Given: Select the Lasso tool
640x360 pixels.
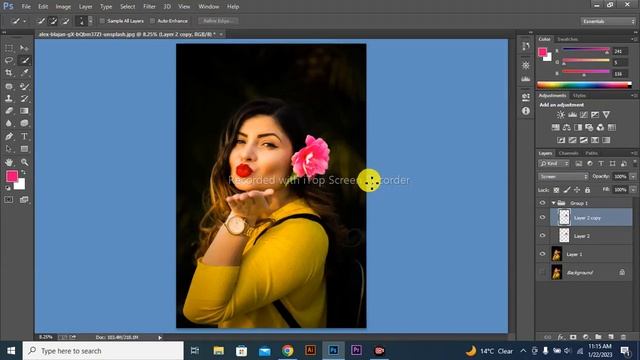Looking at the screenshot, I should 9,60.
